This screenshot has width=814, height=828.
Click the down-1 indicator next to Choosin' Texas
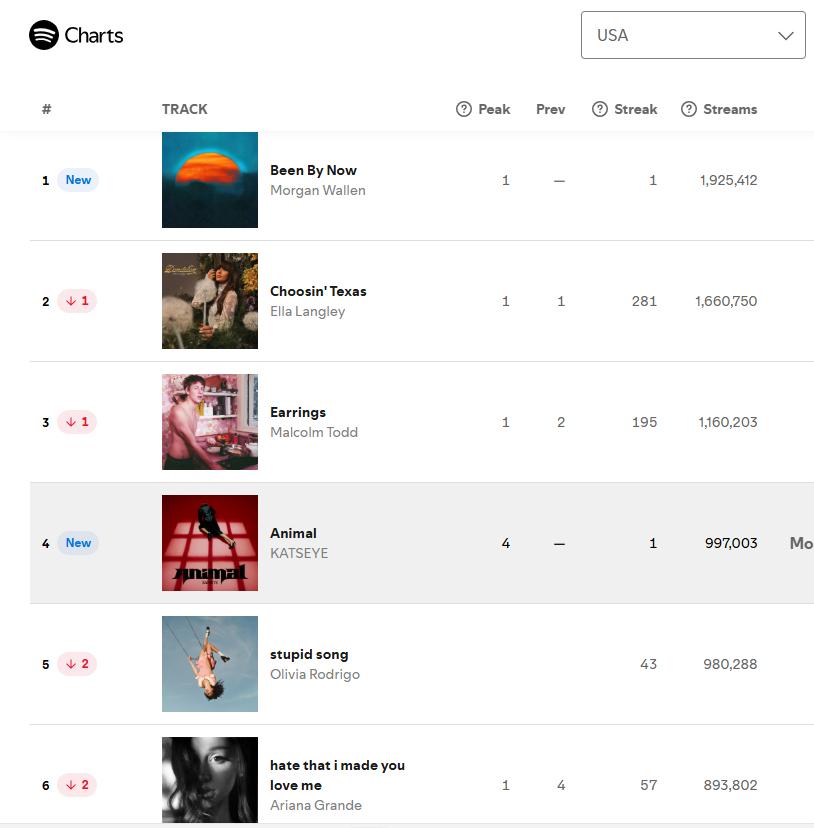tap(77, 300)
